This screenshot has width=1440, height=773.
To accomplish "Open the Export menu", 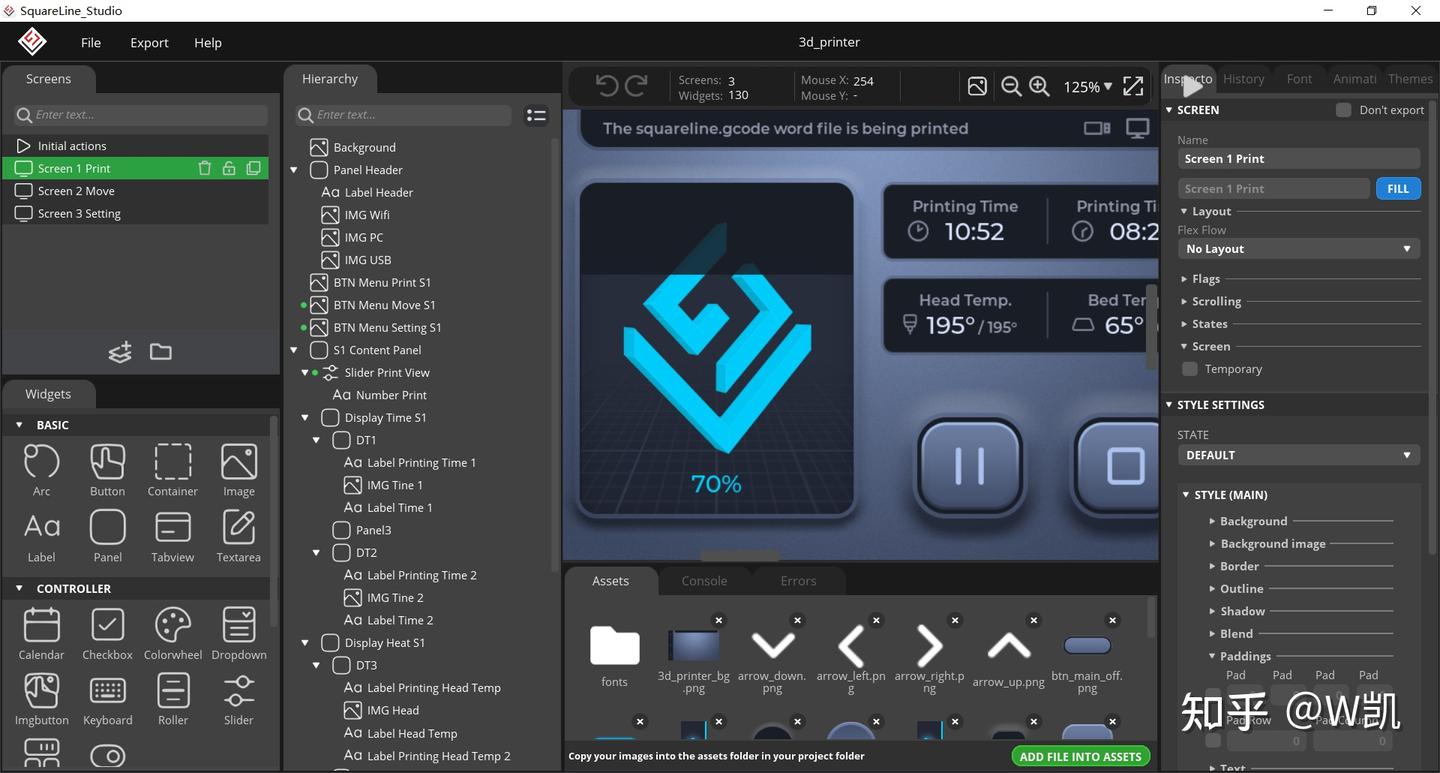I will click(149, 43).
